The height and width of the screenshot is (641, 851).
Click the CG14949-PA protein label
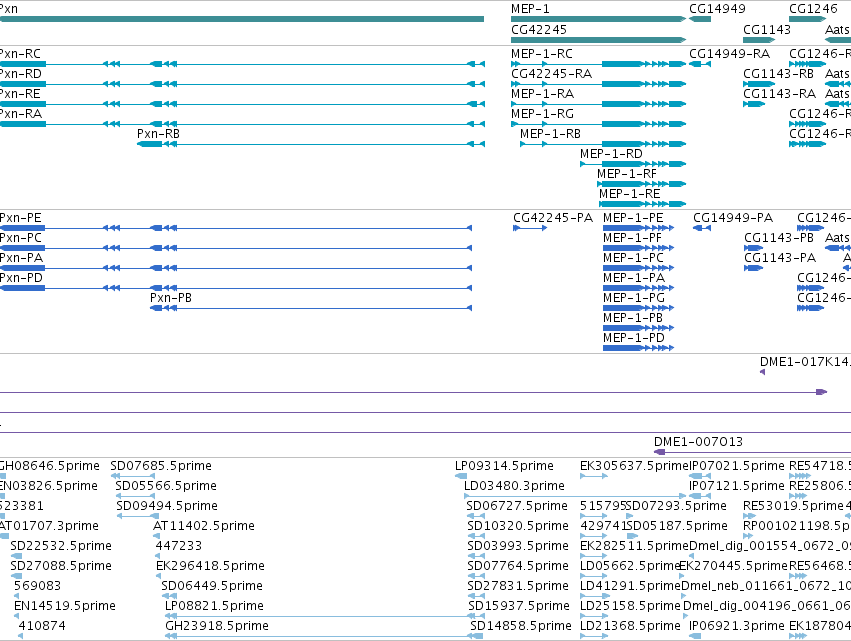733,218
